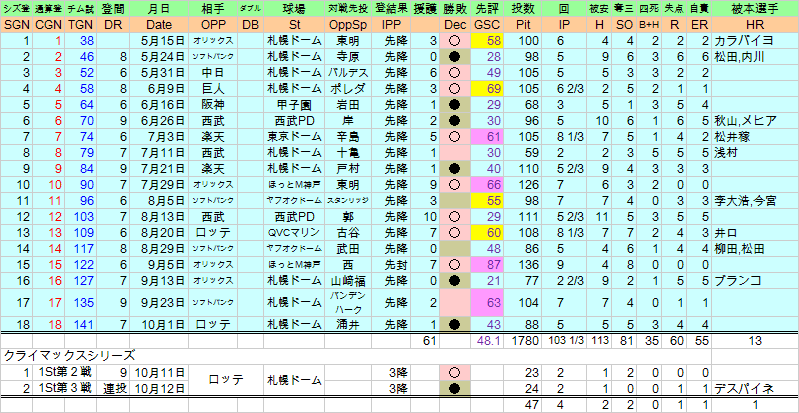Click opposing starter cell 'スタンリッジ'

coord(347,200)
